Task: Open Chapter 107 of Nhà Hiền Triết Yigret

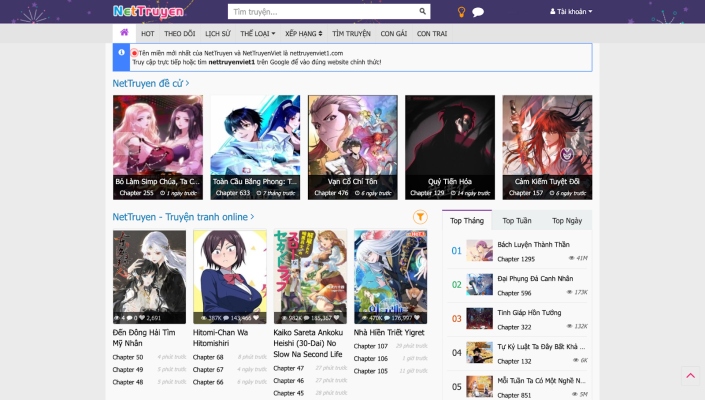Action: tap(370, 346)
